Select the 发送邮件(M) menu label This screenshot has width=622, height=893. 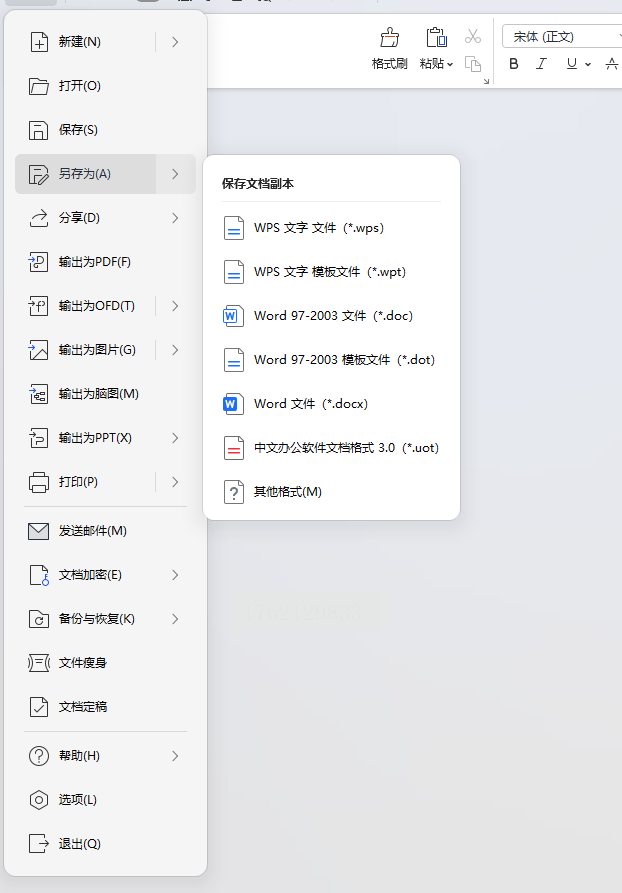pos(93,531)
